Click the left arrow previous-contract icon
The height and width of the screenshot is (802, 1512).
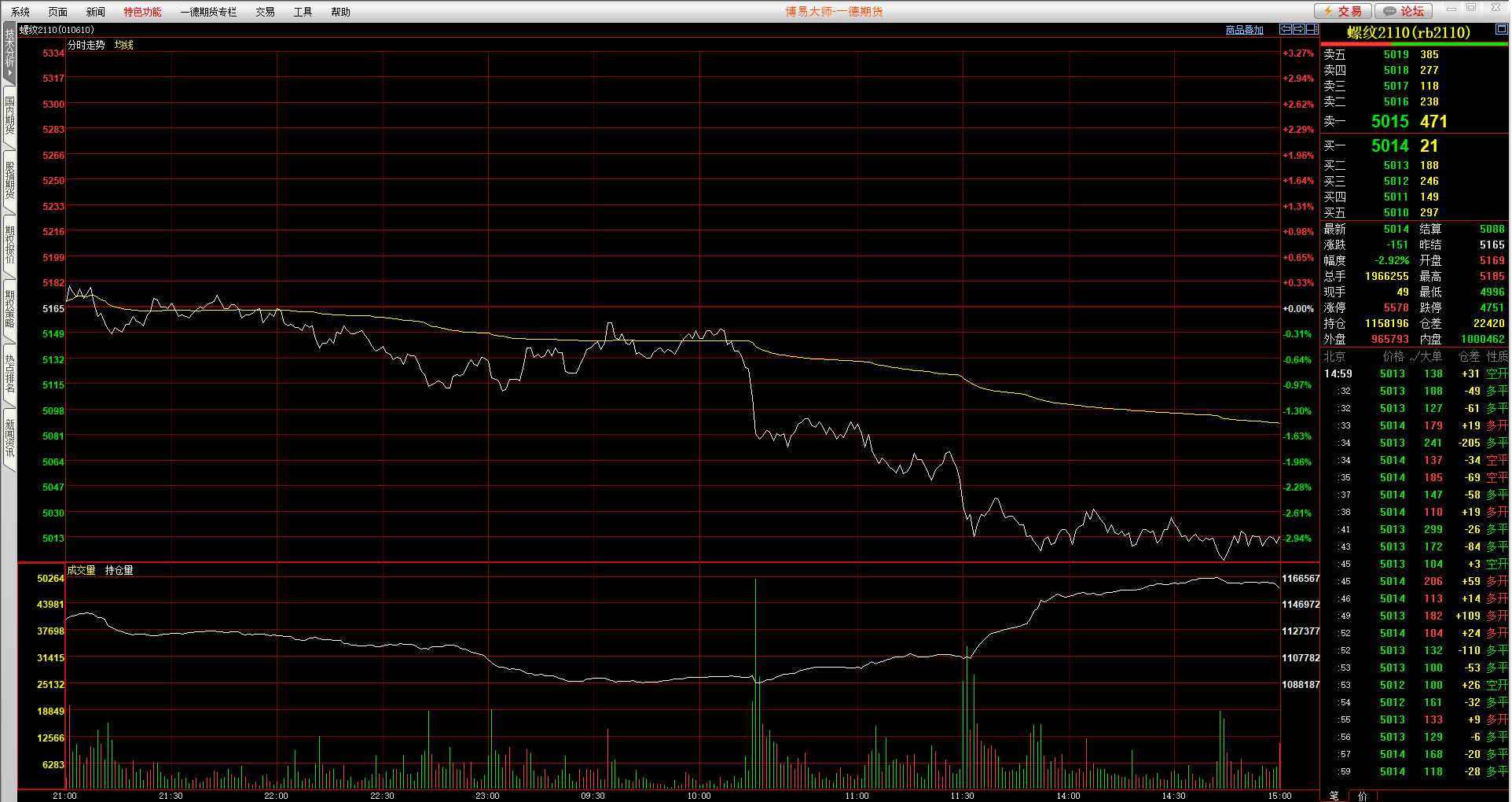pos(1286,29)
